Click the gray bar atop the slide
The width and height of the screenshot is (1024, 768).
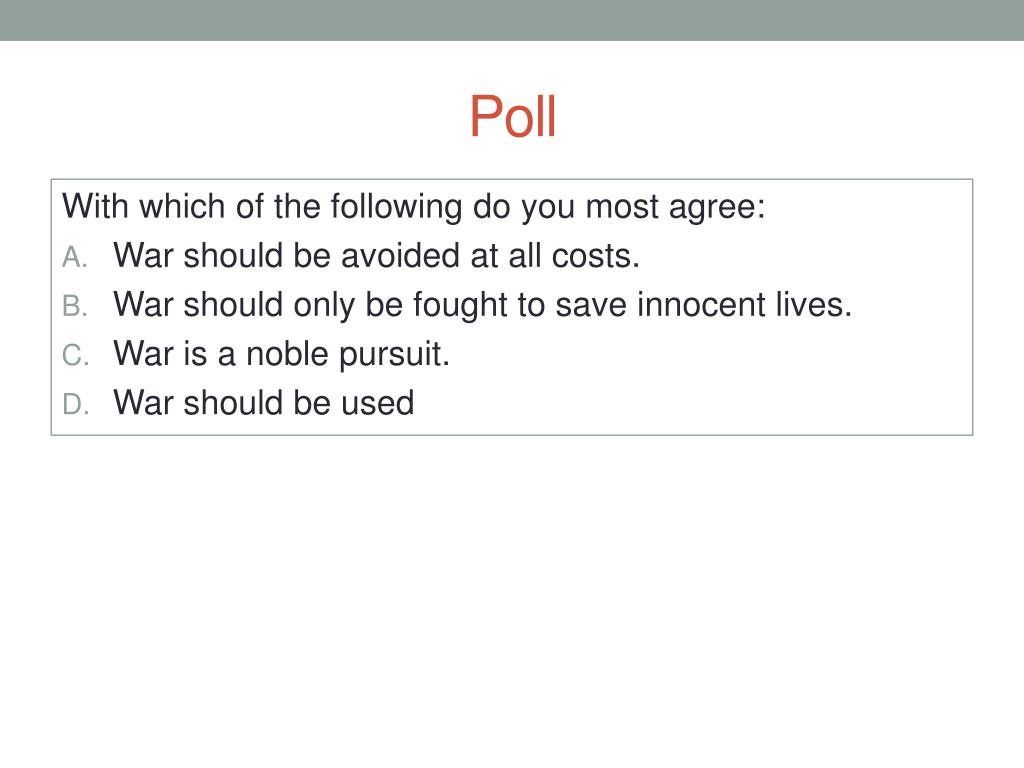(x=512, y=20)
